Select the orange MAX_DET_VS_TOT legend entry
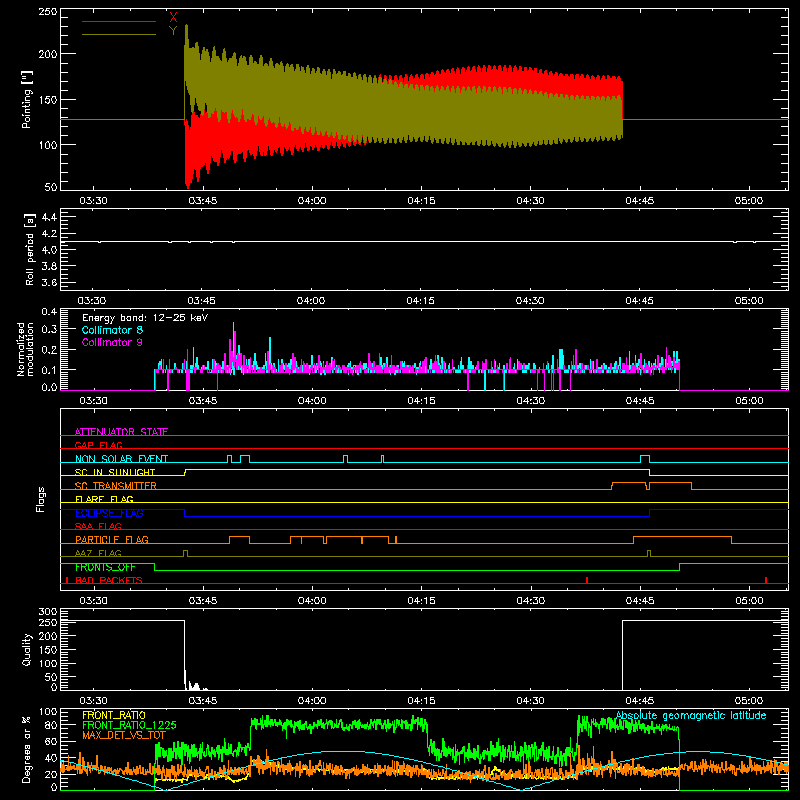The height and width of the screenshot is (800, 800). [x=124, y=735]
